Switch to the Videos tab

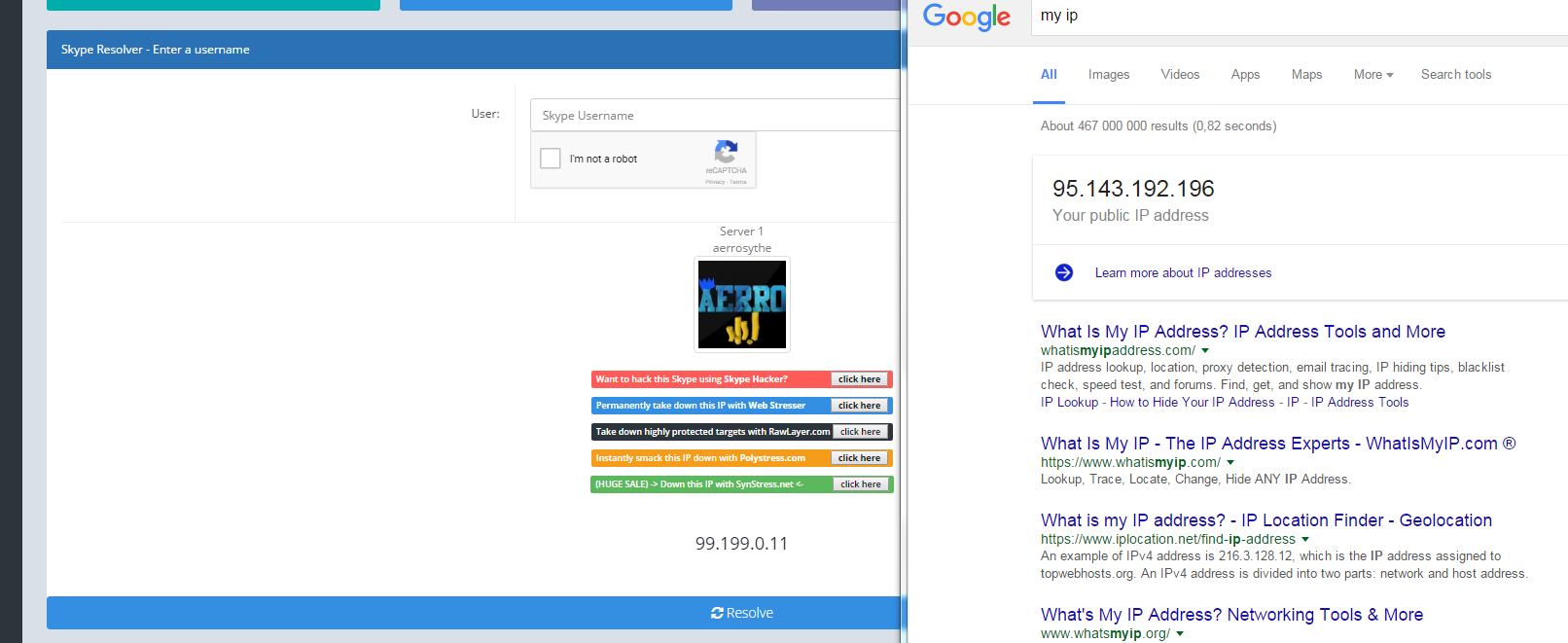pyautogui.click(x=1180, y=75)
